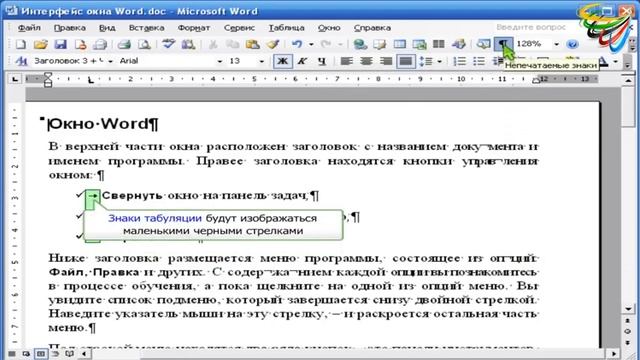This screenshot has width=640, height=360.
Task: Open the Таблица menu
Action: coord(287,28)
